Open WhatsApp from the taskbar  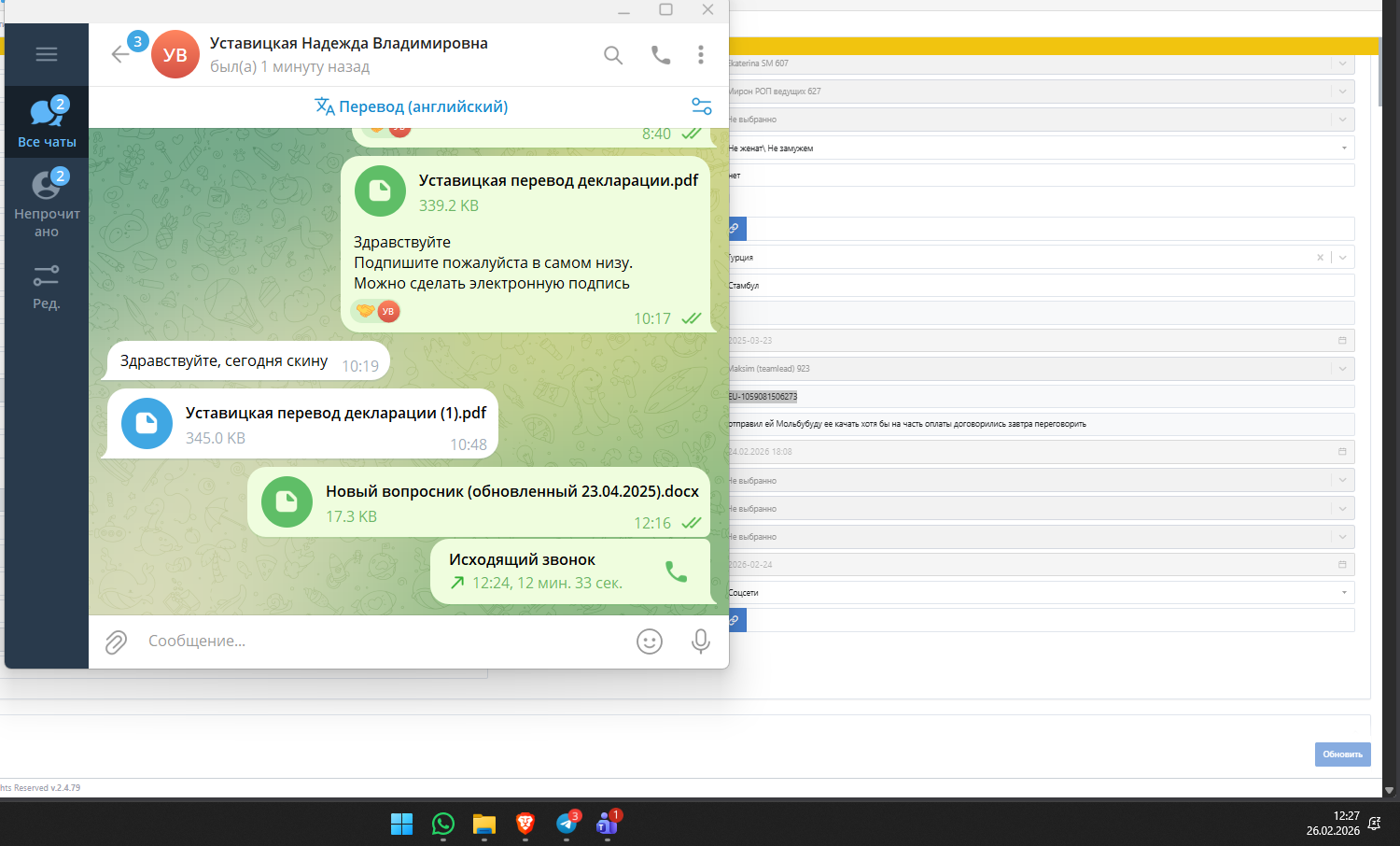[443, 824]
